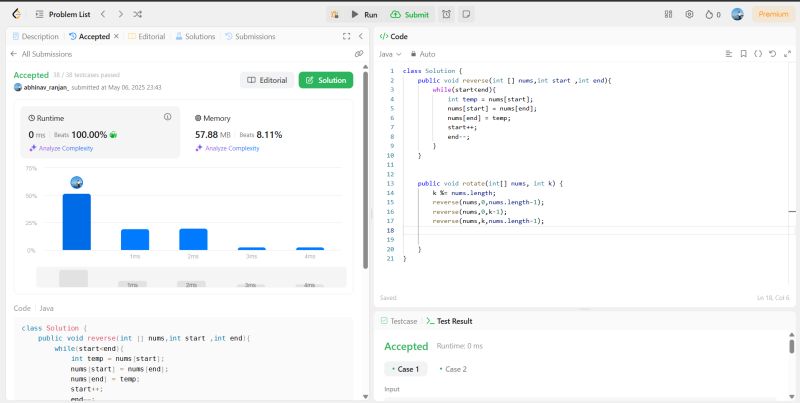Switch to the Testcase tab
This screenshot has height=403, width=800.
[399, 321]
